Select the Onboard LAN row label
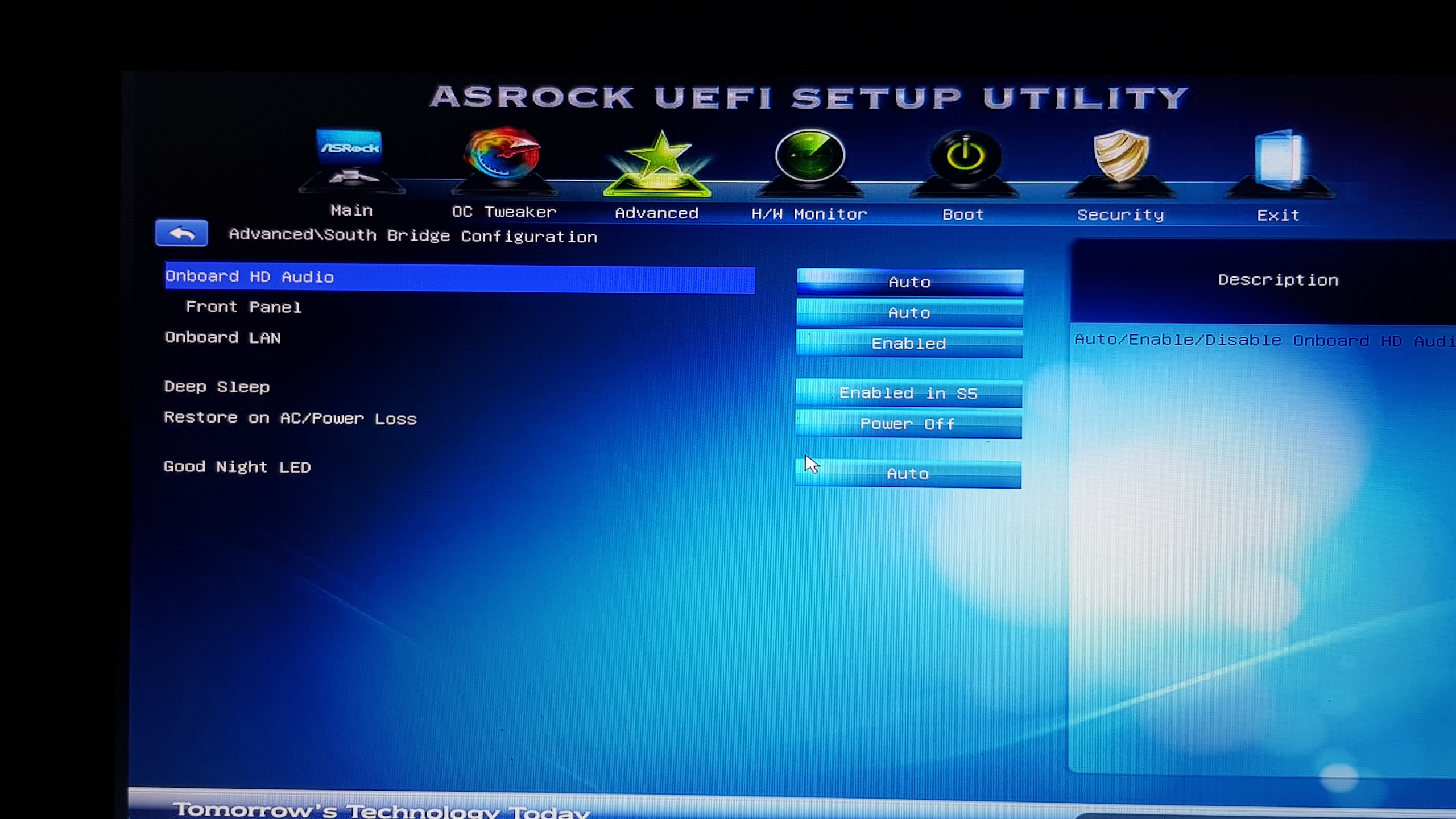 [222, 338]
